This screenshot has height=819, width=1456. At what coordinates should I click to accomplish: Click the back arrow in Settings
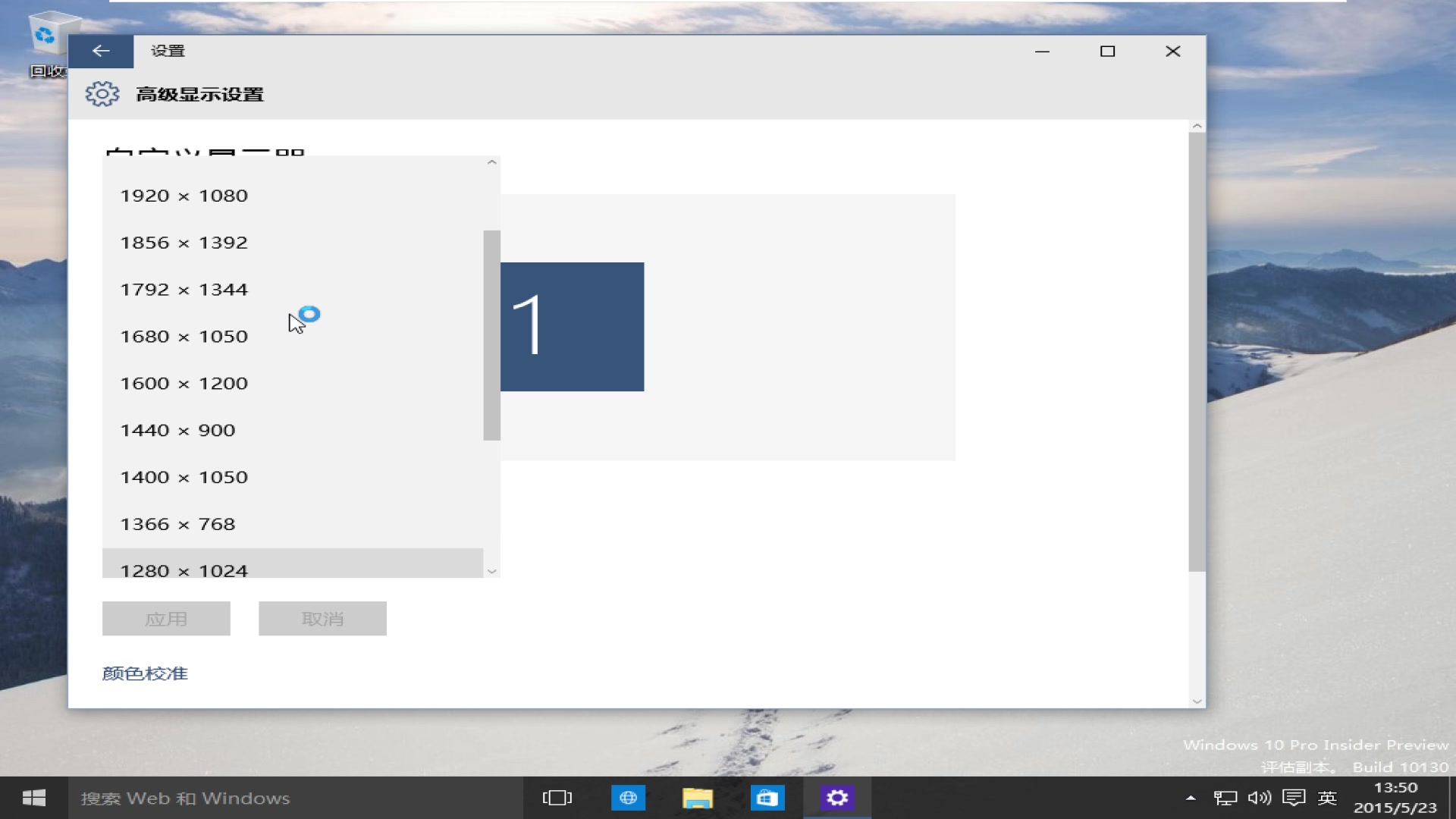[101, 51]
